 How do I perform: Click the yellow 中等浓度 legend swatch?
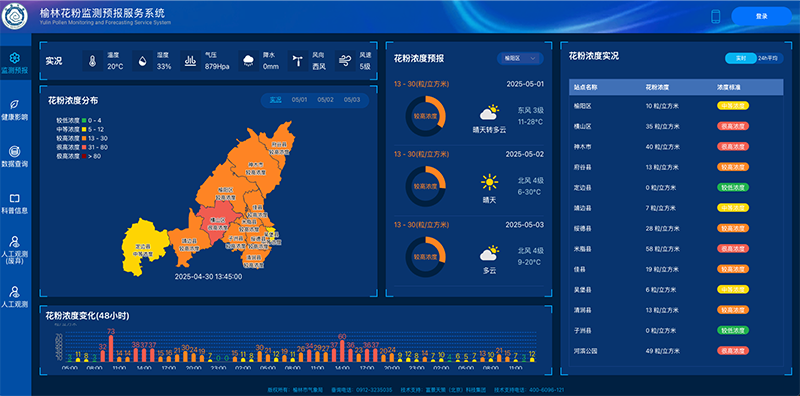pyautogui.click(x=84, y=130)
